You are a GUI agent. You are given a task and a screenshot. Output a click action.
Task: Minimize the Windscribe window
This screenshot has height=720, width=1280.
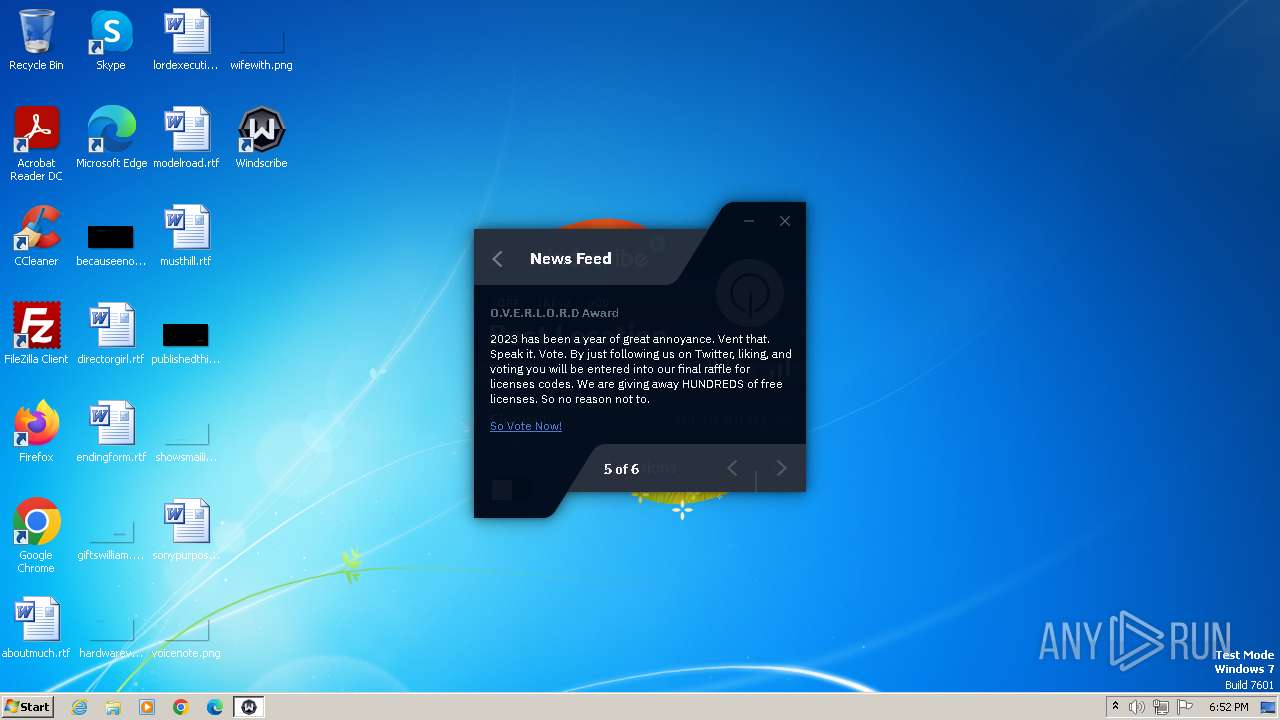click(x=748, y=221)
